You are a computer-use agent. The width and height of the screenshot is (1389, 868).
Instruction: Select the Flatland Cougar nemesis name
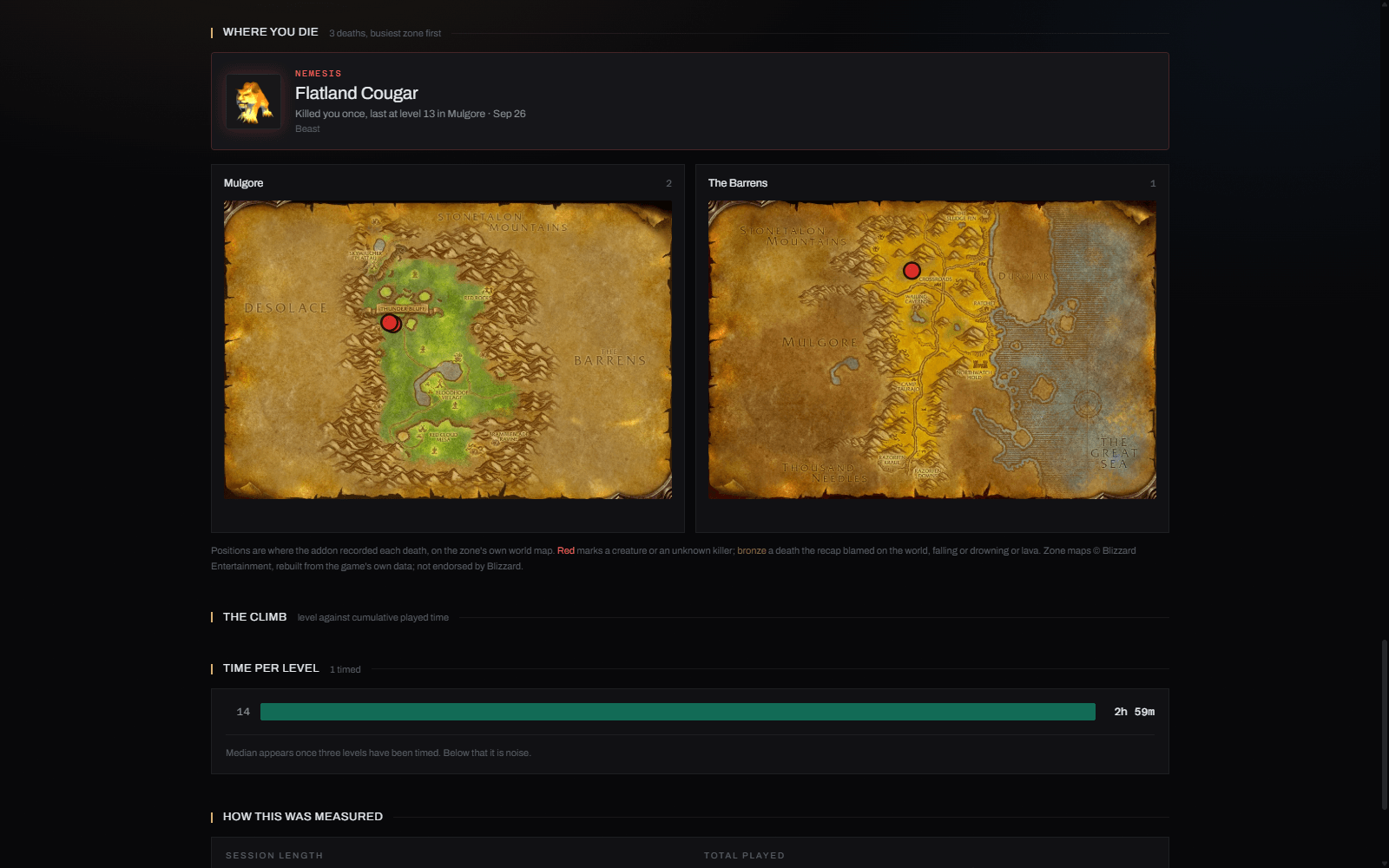tap(356, 93)
